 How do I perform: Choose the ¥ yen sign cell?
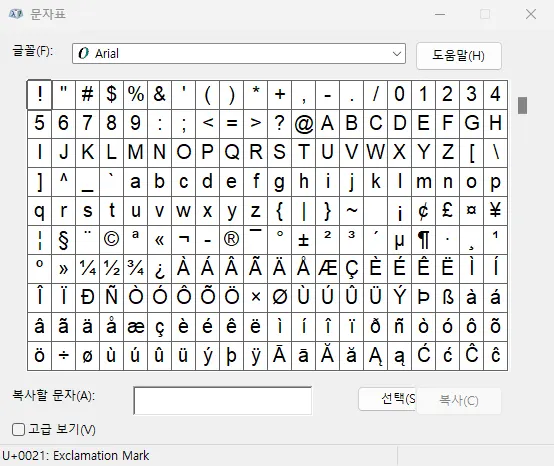tap(495, 211)
